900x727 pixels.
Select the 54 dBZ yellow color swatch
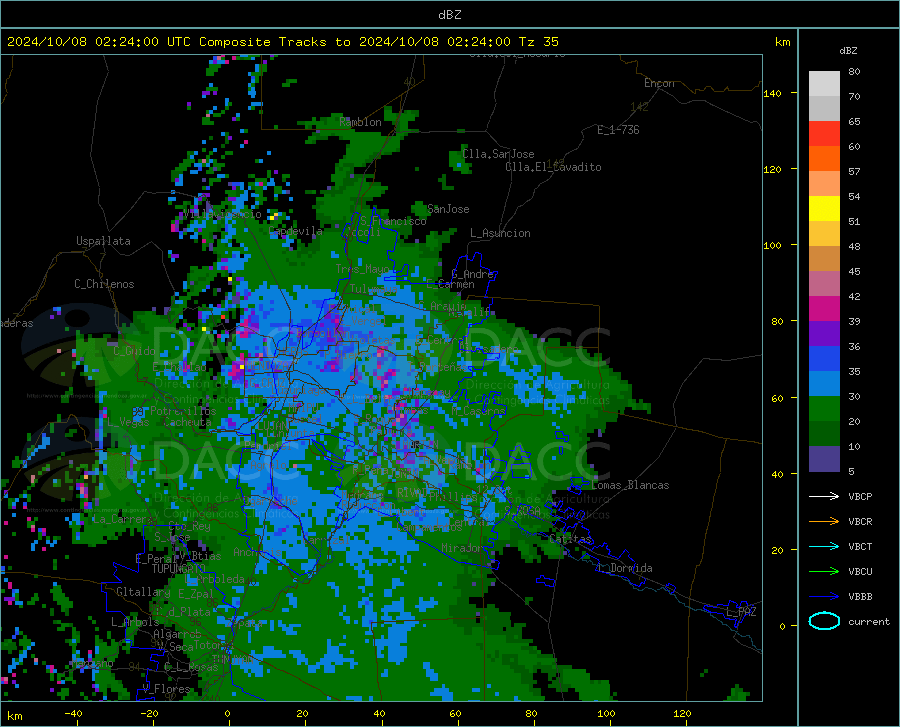tap(824, 209)
